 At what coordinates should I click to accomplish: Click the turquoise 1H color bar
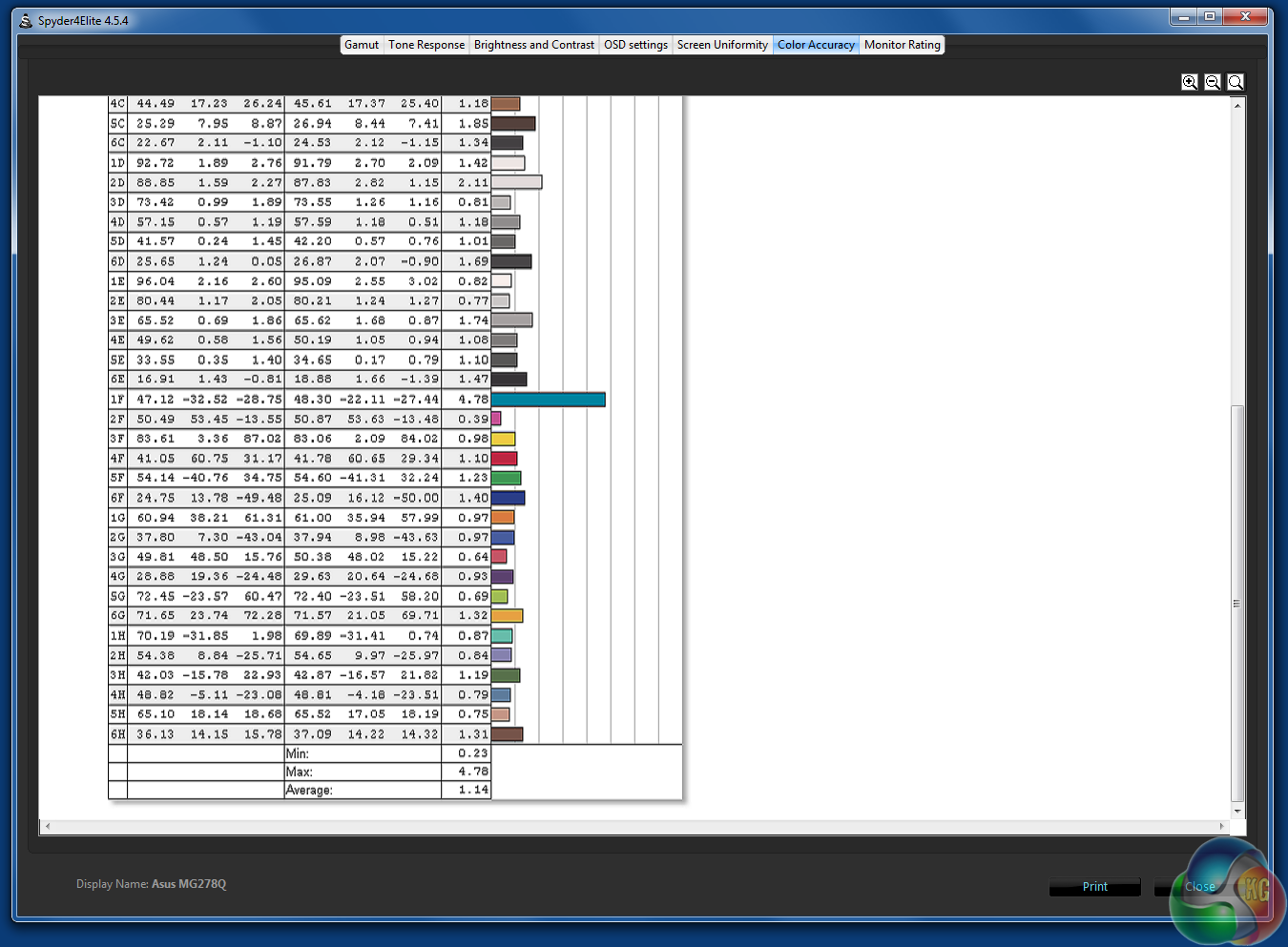coord(502,636)
